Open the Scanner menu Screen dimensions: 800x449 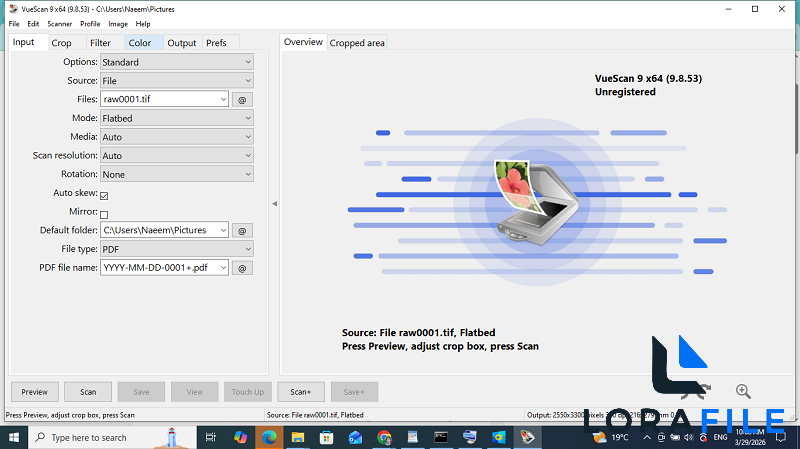(x=60, y=24)
